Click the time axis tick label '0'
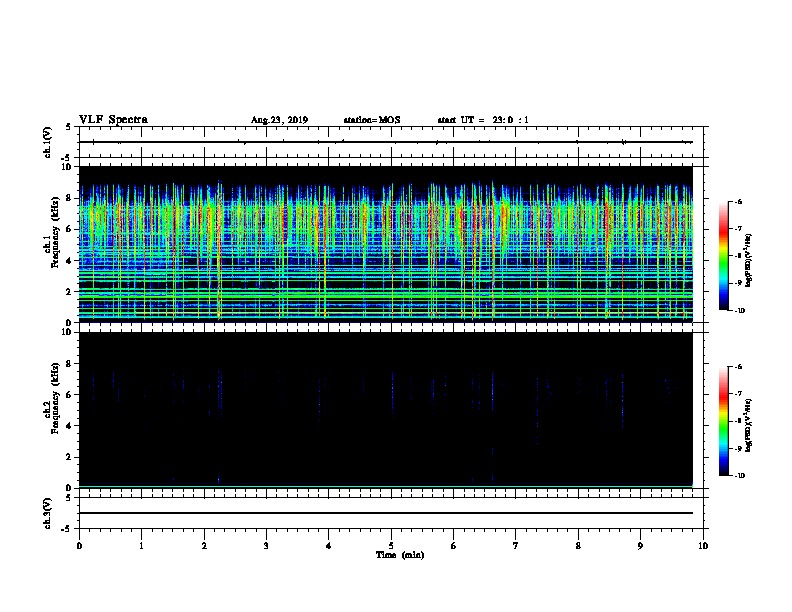Screen dimensions: 792x612 [79, 546]
